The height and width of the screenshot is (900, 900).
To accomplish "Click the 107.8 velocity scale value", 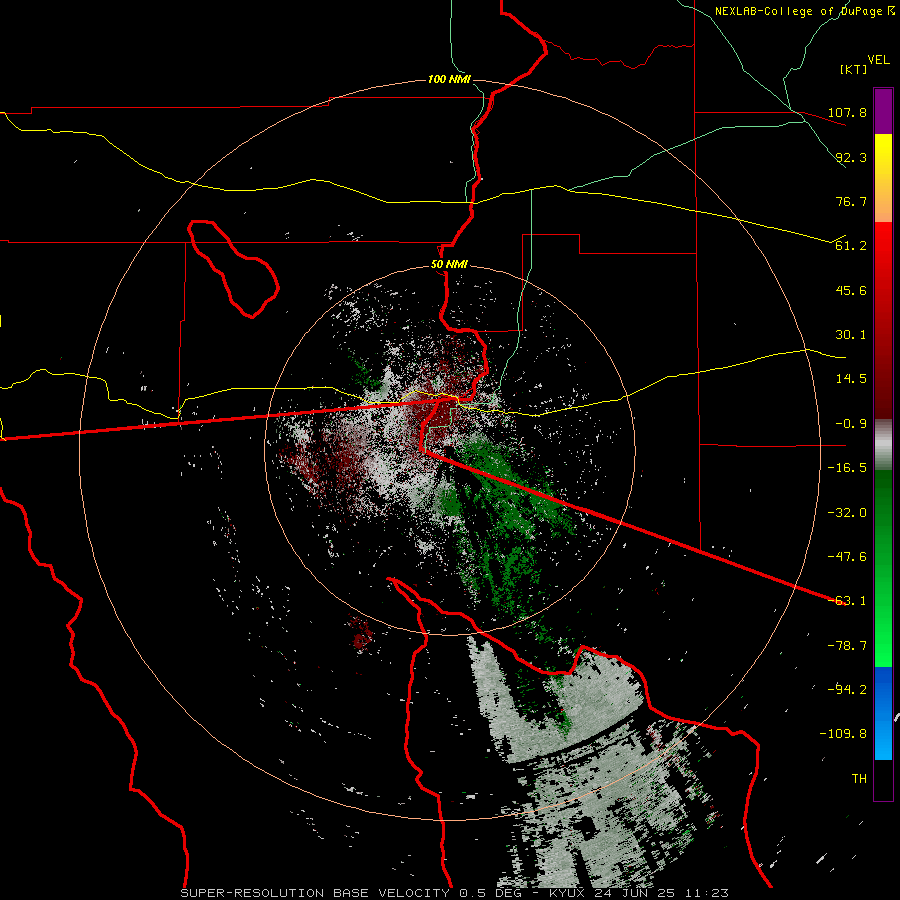I will click(847, 112).
